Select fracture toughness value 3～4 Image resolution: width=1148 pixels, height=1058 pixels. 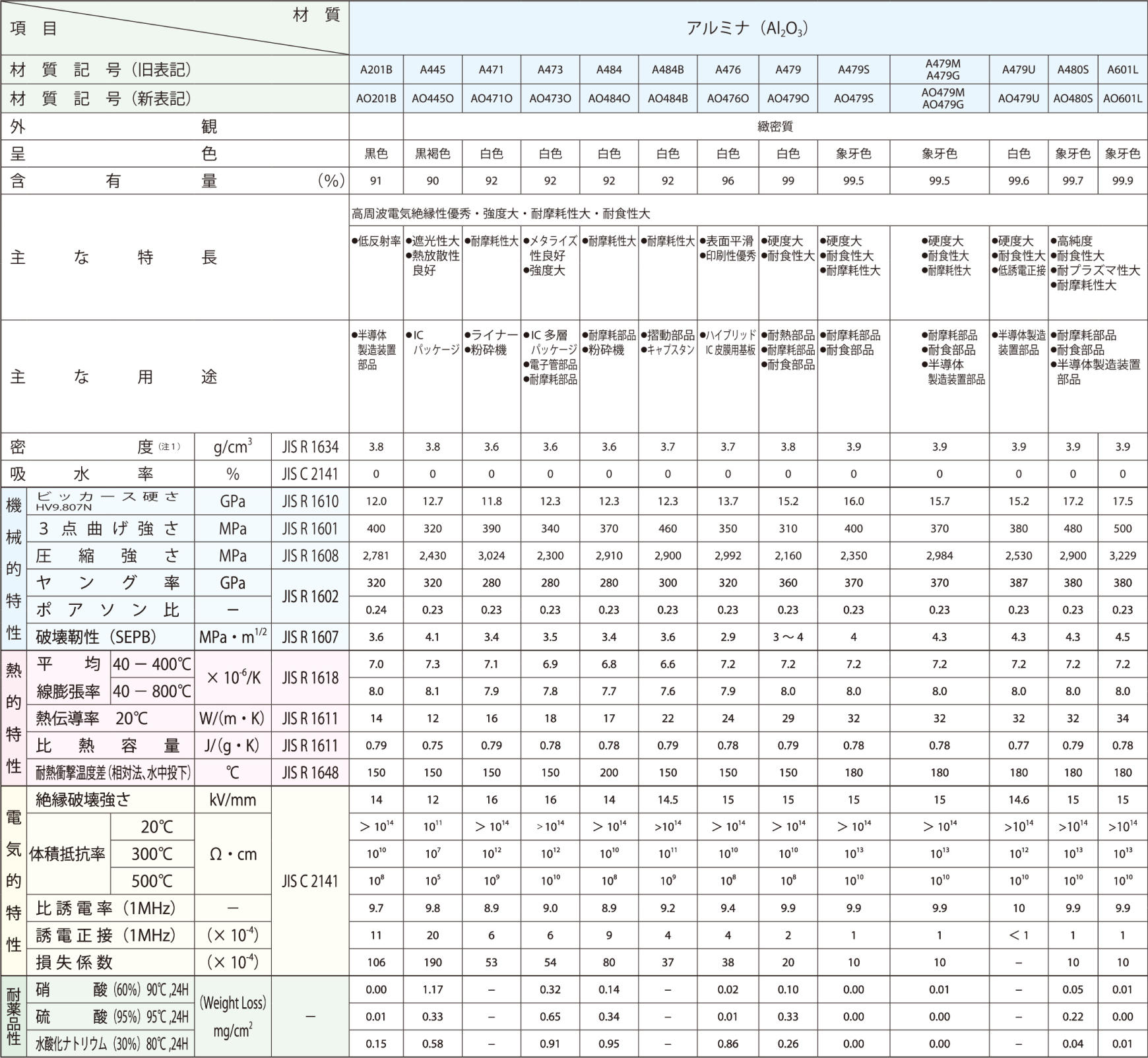coord(788,637)
